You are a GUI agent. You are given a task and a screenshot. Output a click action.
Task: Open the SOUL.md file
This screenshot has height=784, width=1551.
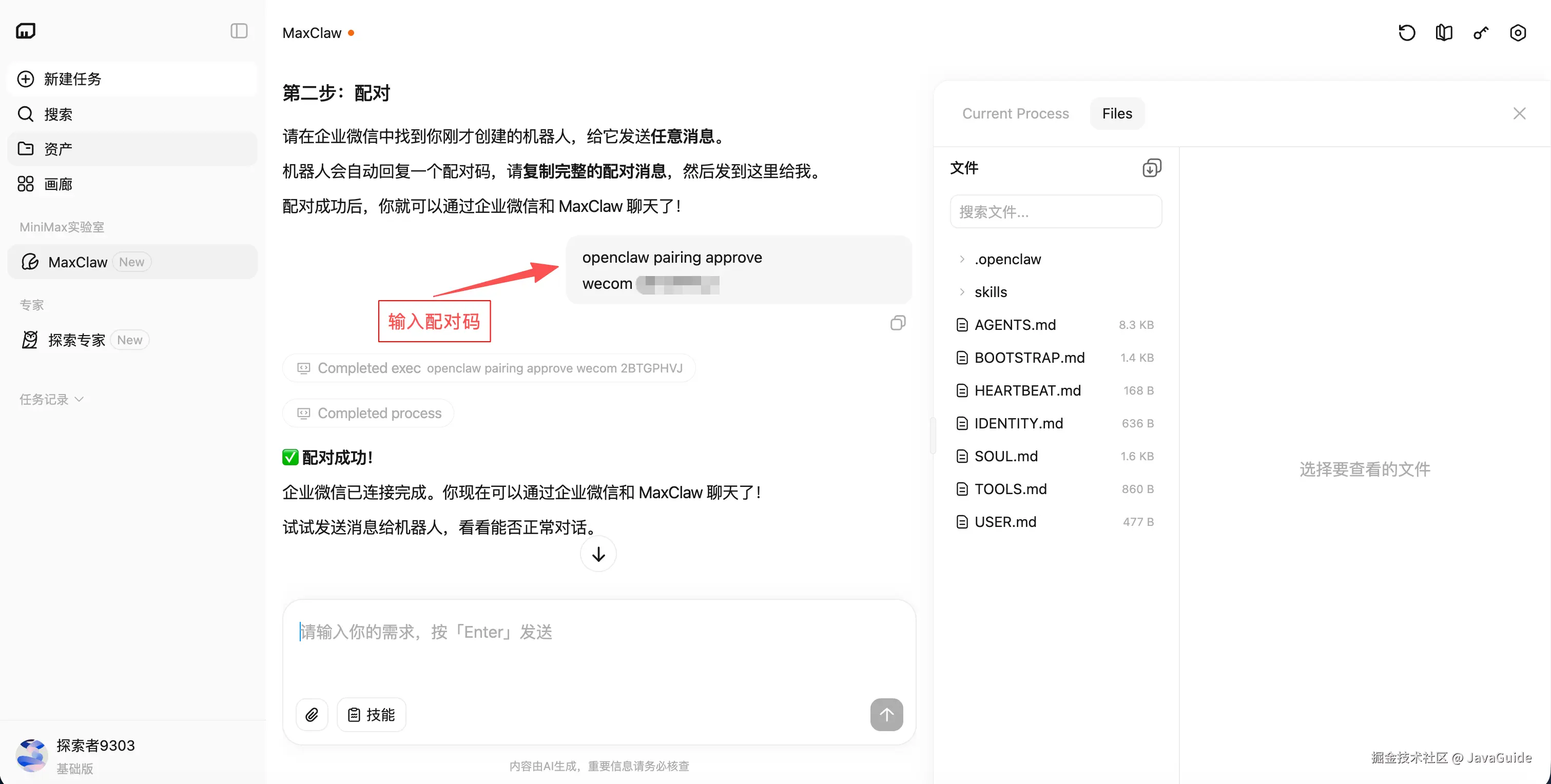pyautogui.click(x=1005, y=456)
